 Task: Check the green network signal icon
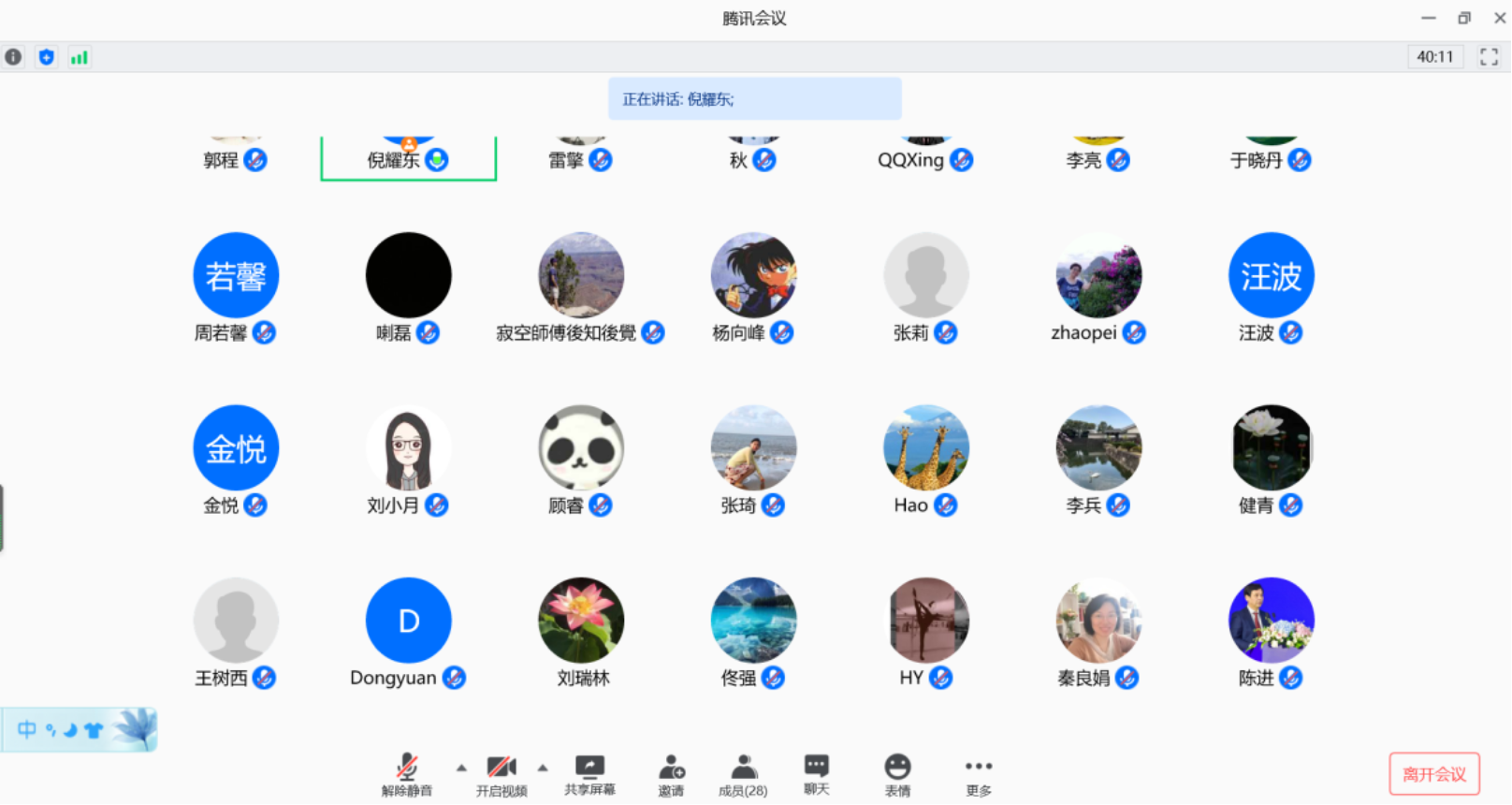(x=80, y=57)
